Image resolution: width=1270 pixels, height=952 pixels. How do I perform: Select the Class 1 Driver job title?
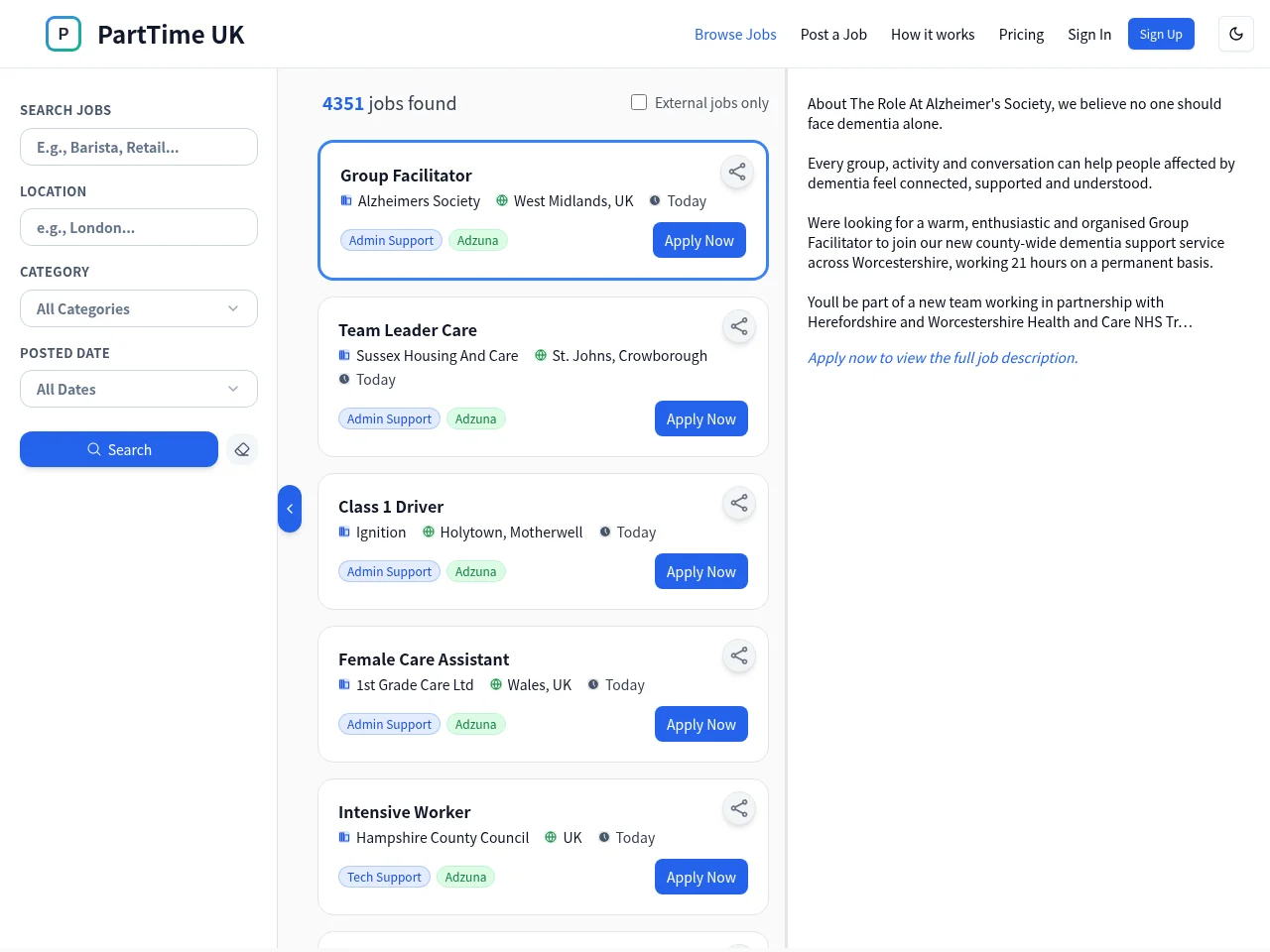(x=391, y=507)
